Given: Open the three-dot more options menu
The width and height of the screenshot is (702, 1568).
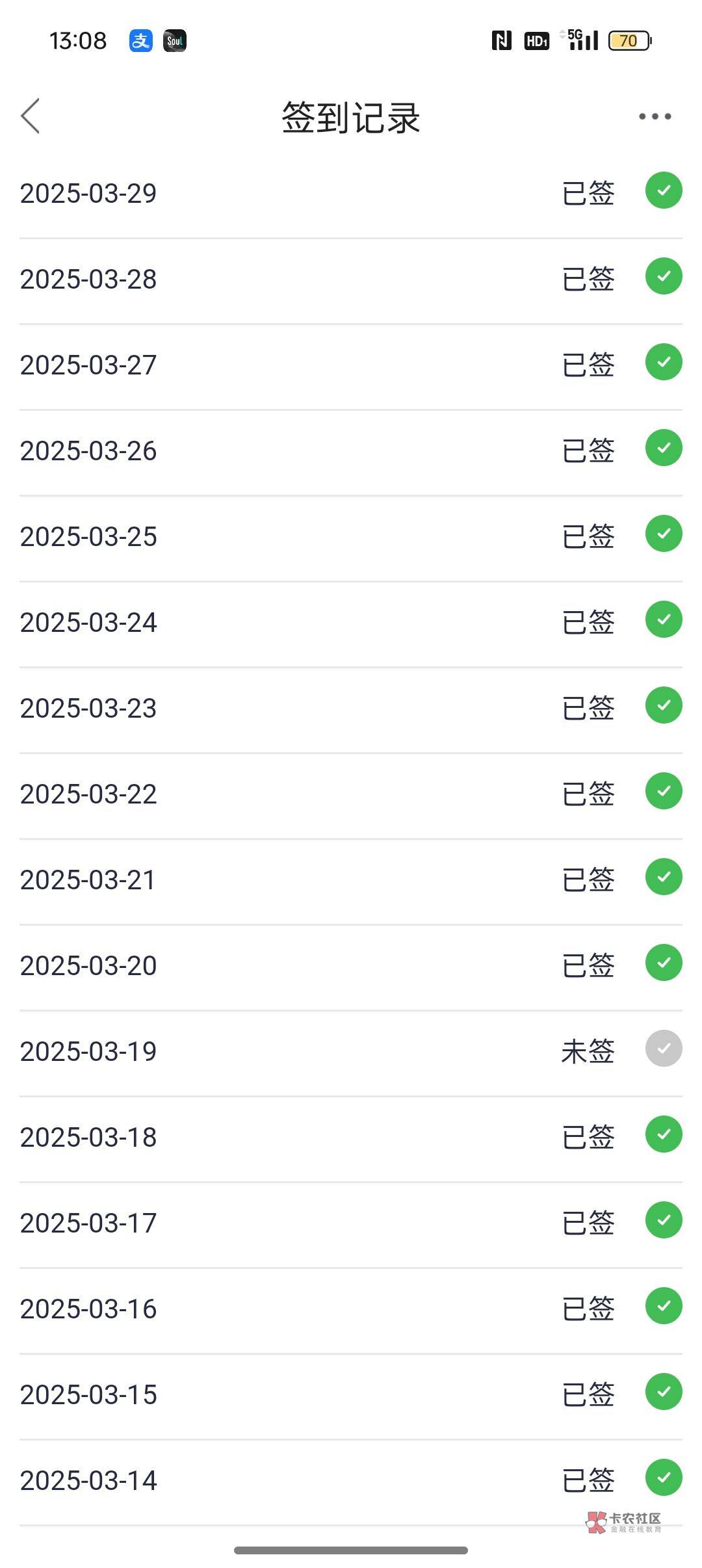Looking at the screenshot, I should 655,116.
